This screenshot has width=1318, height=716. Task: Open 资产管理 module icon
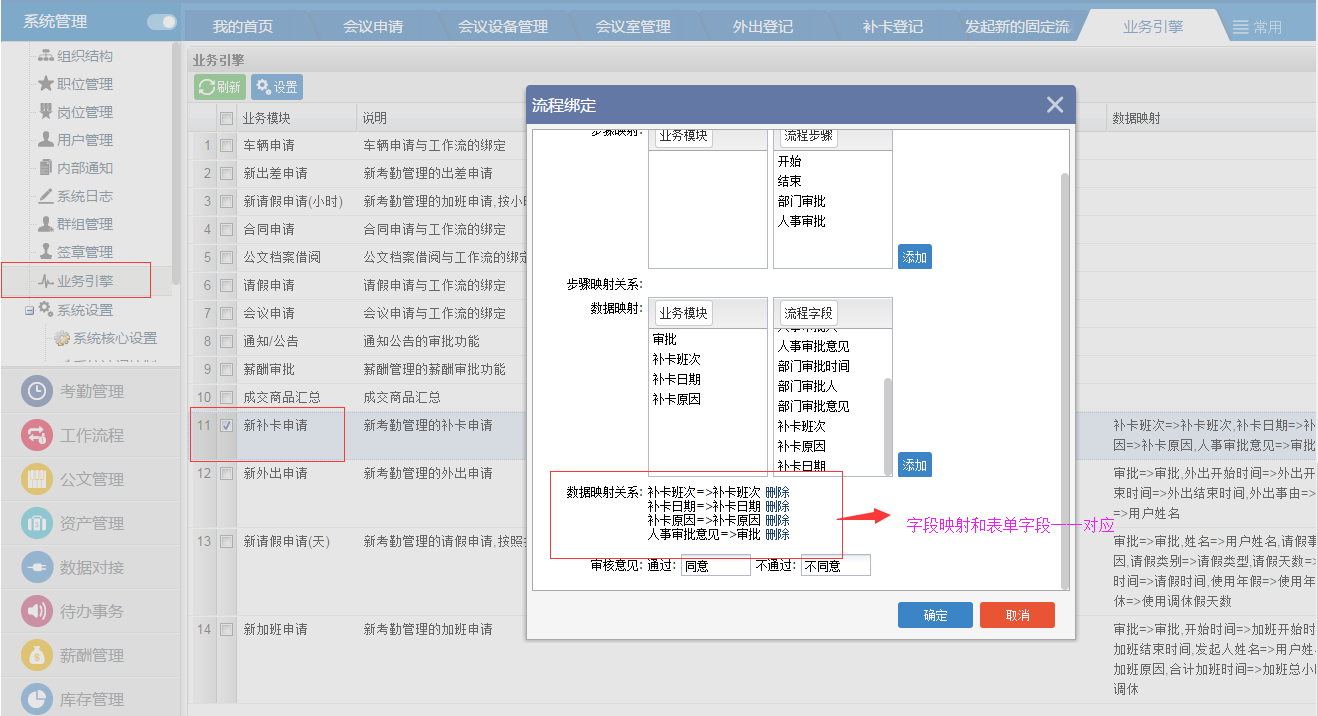pyautogui.click(x=37, y=523)
